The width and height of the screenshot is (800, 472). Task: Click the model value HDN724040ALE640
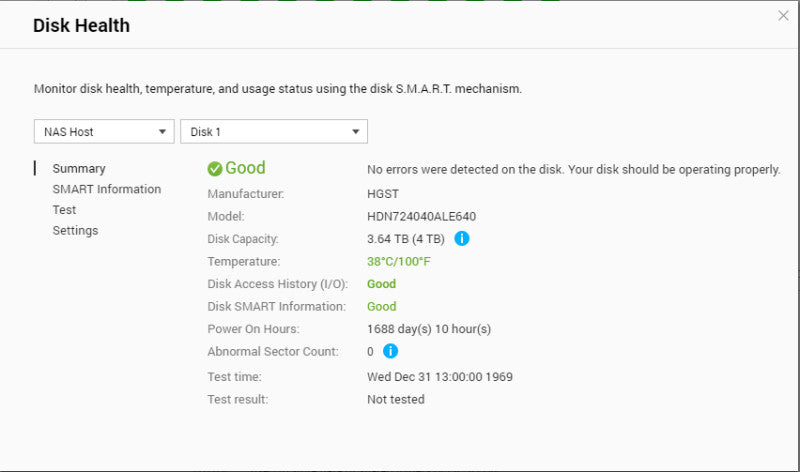point(421,216)
